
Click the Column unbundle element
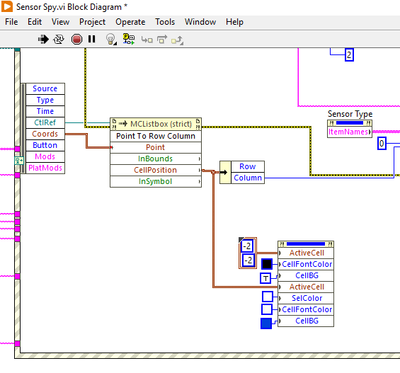pyautogui.click(x=247, y=178)
